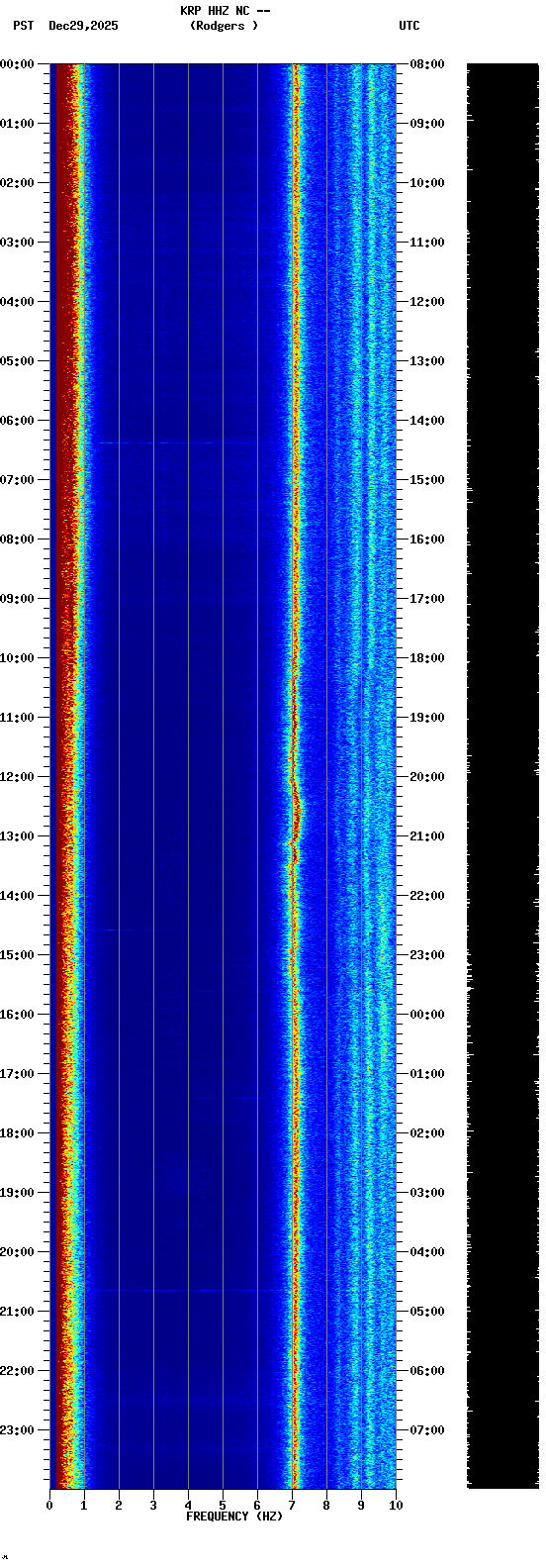The height and width of the screenshot is (1568, 546).
Task: Click the 'UTC' timezone label
Action: (409, 26)
